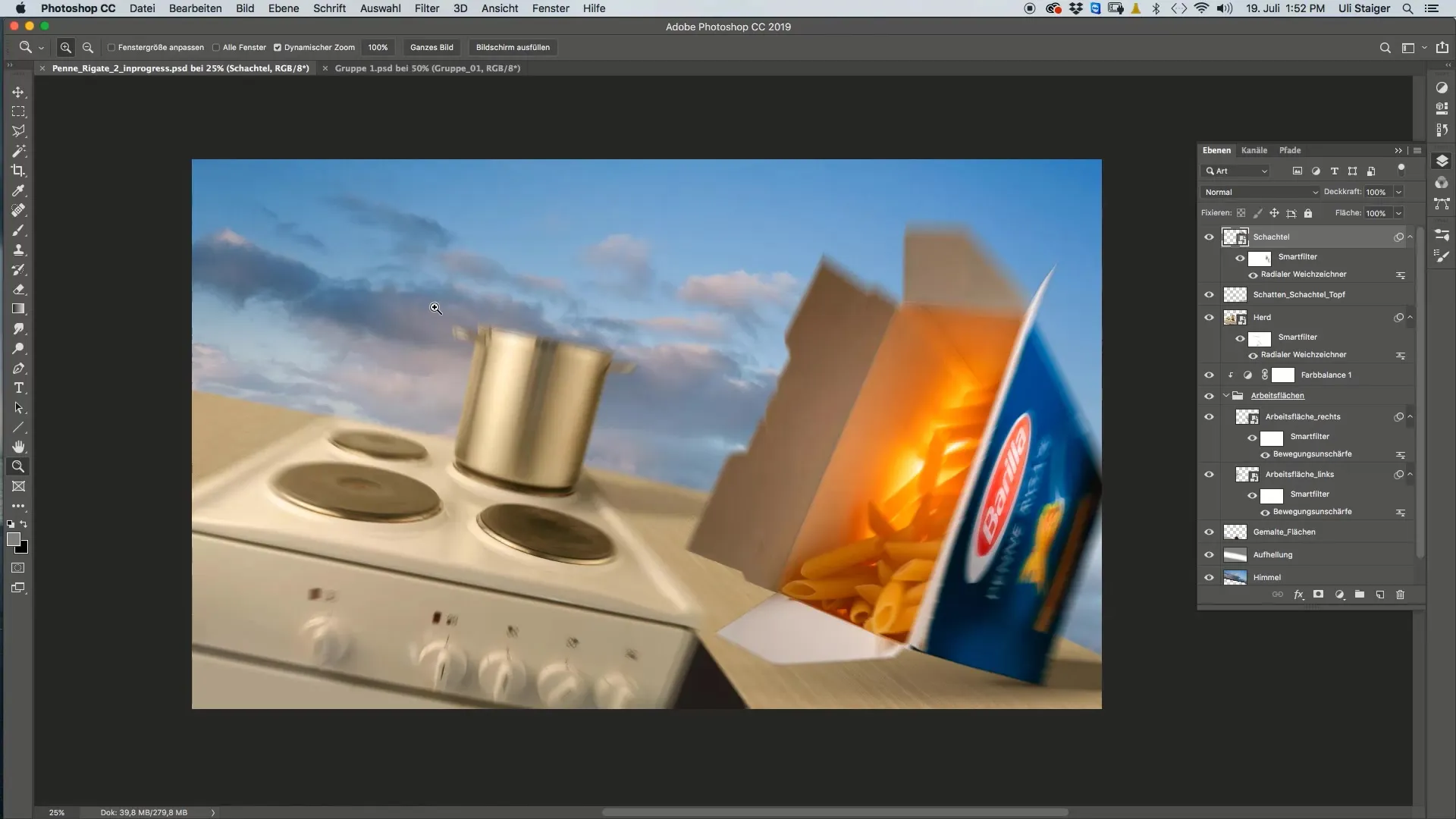Switch to Gruppe 1.psd document tab
This screenshot has height=819, width=1456.
pyautogui.click(x=428, y=68)
